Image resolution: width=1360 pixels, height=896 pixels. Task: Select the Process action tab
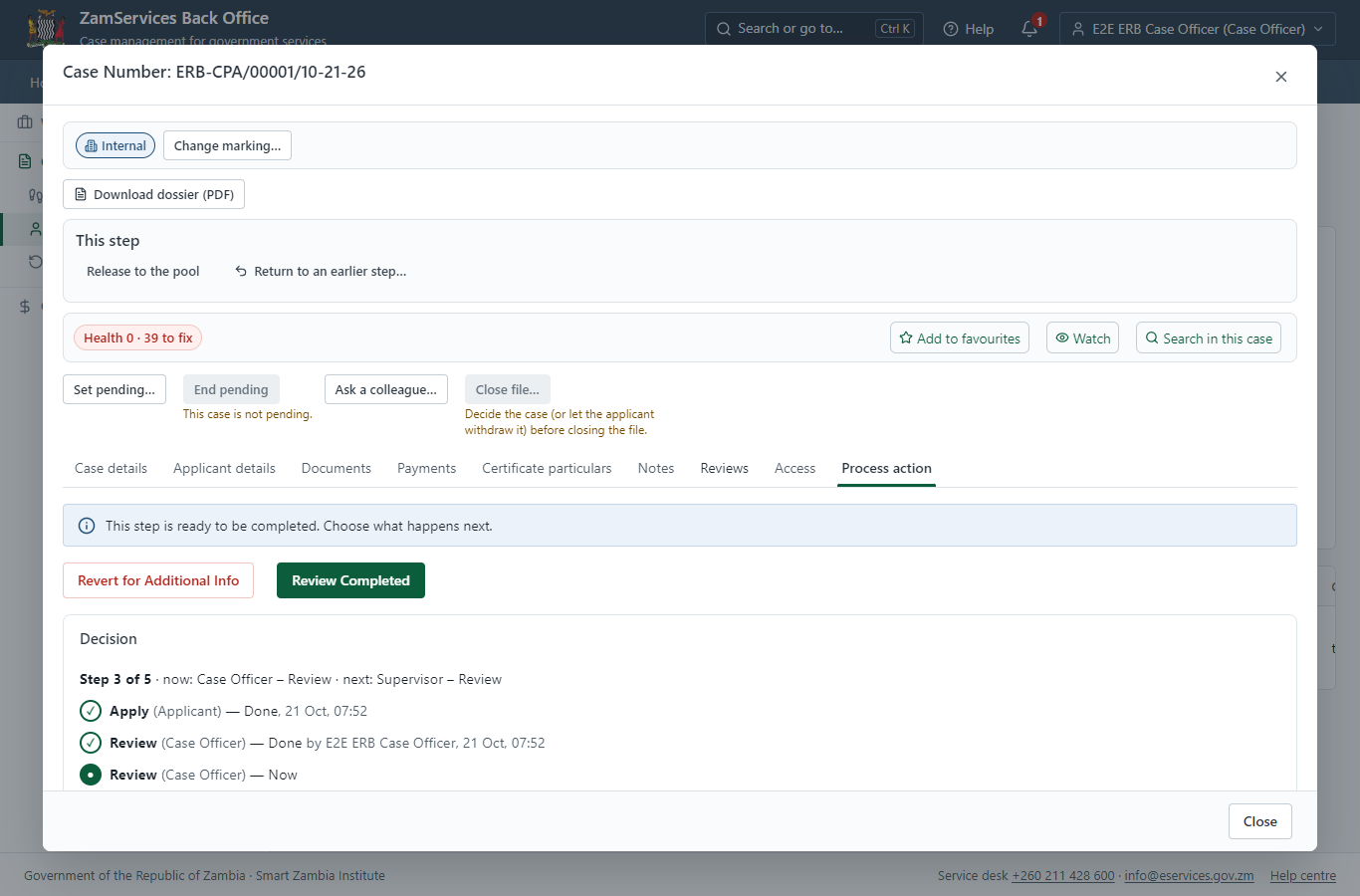[886, 468]
